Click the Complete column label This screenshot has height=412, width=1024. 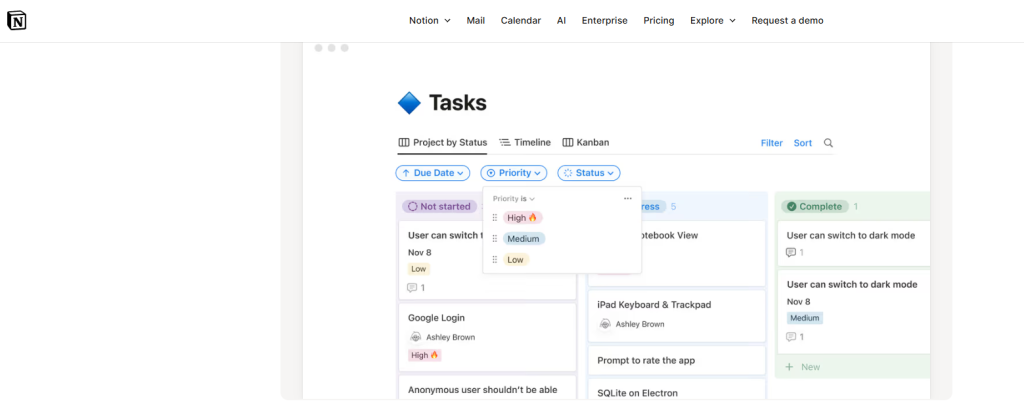click(x=814, y=206)
